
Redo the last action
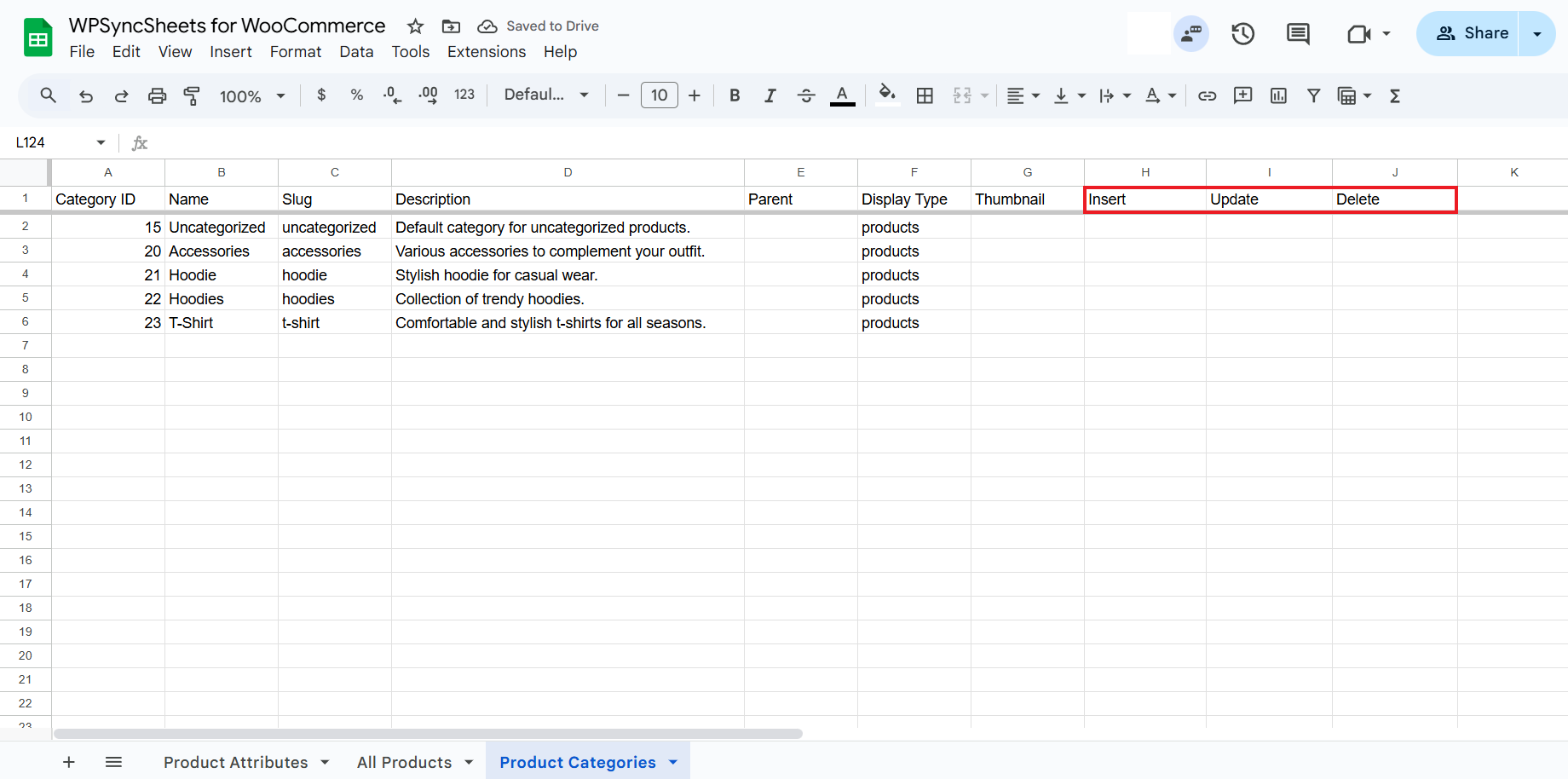(x=122, y=95)
